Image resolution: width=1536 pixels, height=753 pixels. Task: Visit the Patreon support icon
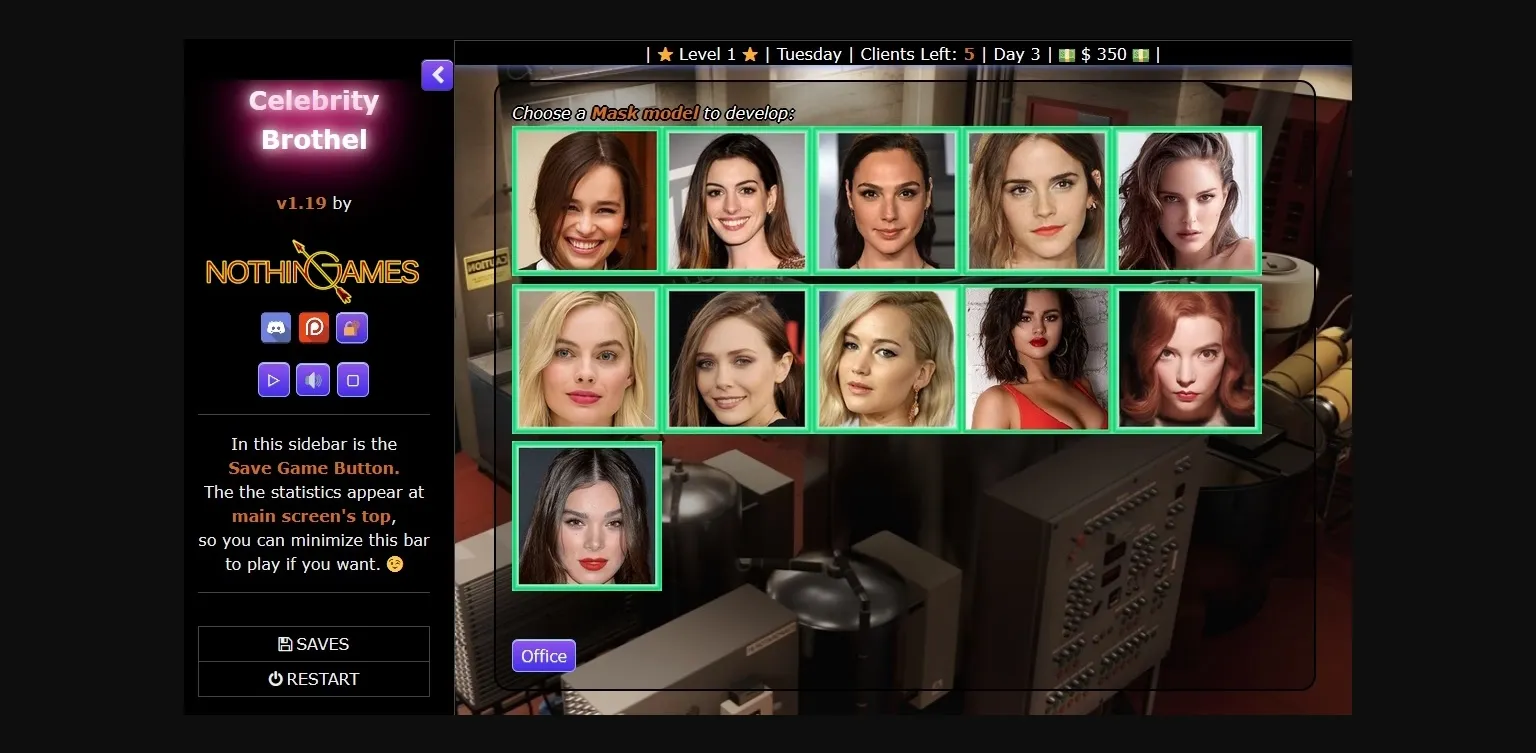(x=314, y=327)
